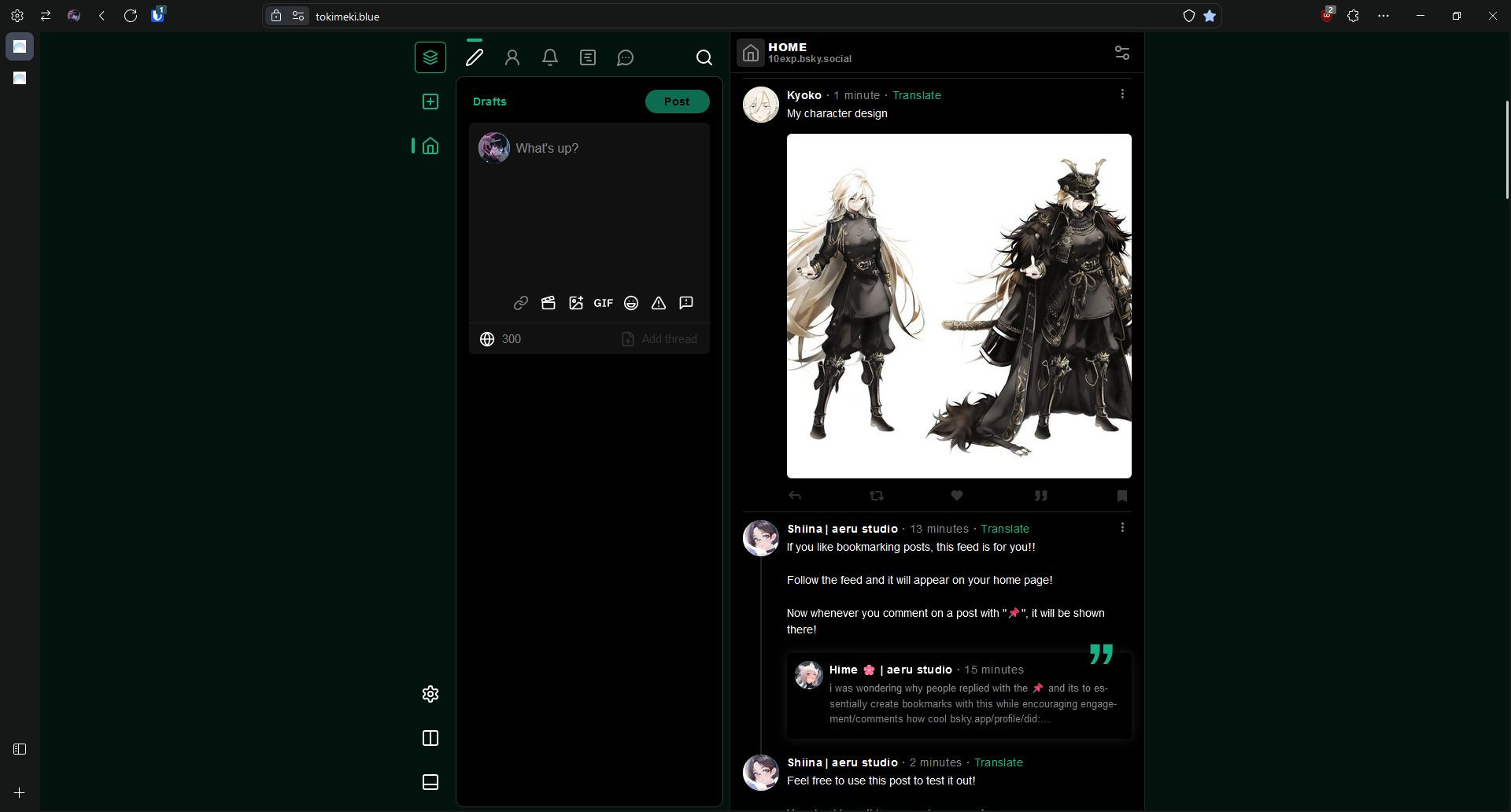Translate Shiina's 13 minutes post

pyautogui.click(x=1004, y=529)
